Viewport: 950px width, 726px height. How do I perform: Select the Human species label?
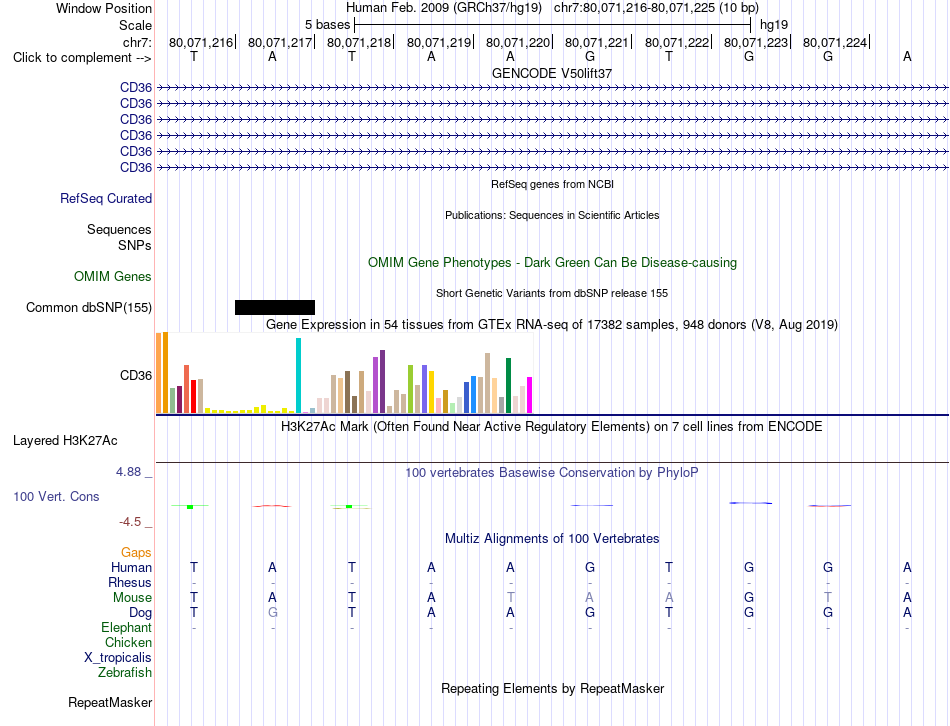[131, 567]
